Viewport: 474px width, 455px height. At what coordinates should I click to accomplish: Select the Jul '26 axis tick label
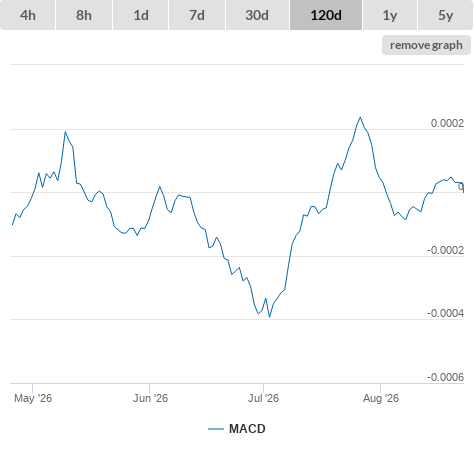(263, 398)
